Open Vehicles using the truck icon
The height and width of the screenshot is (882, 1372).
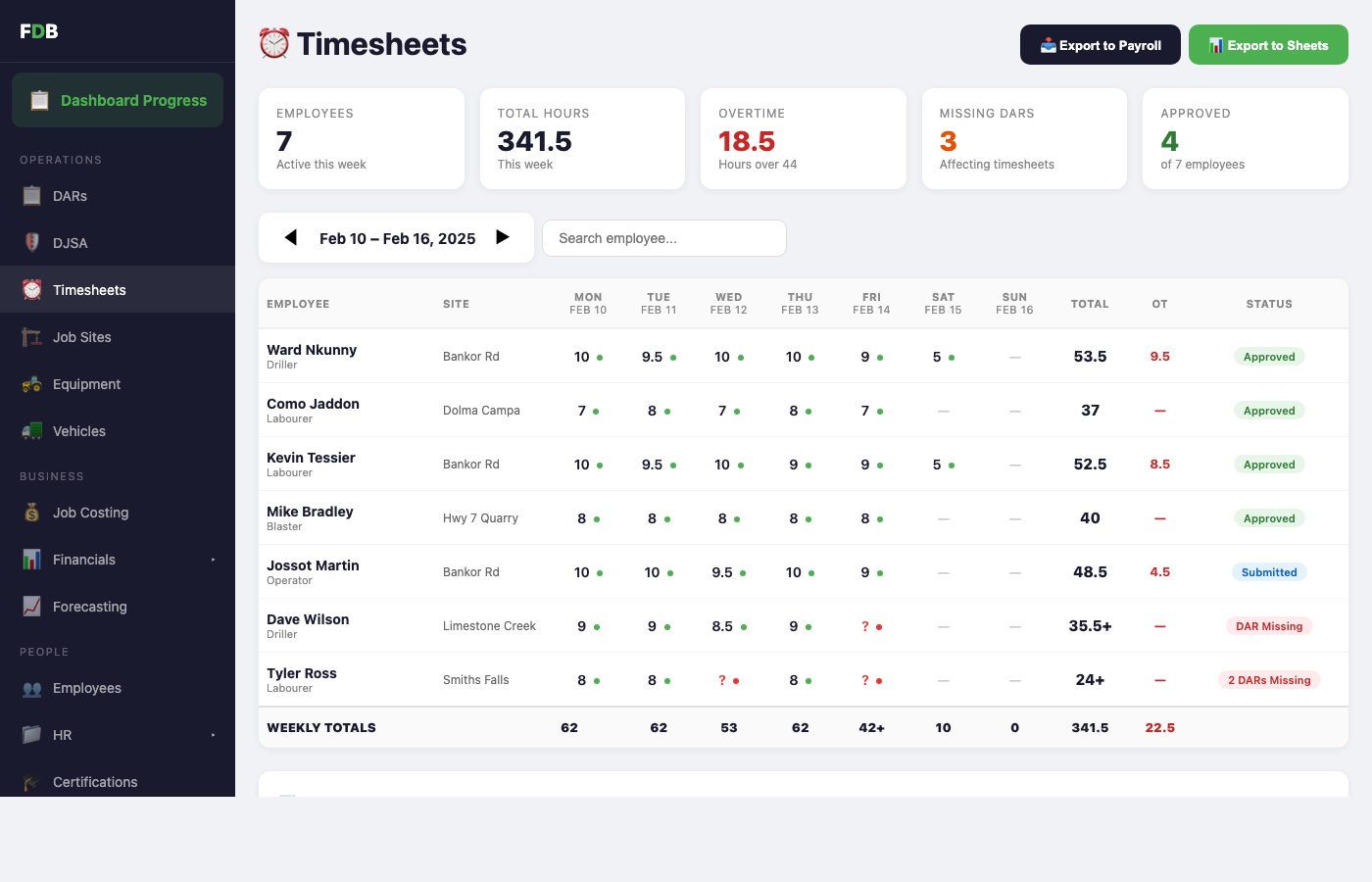tap(32, 431)
